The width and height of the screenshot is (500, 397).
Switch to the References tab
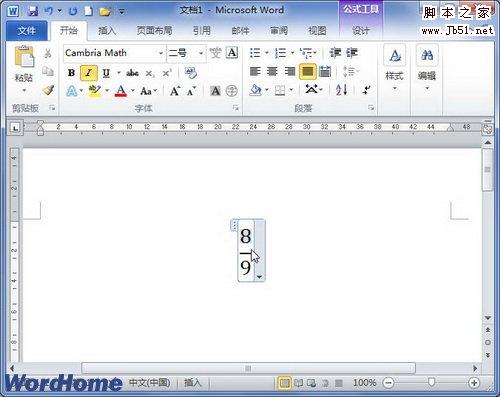pyautogui.click(x=202, y=31)
